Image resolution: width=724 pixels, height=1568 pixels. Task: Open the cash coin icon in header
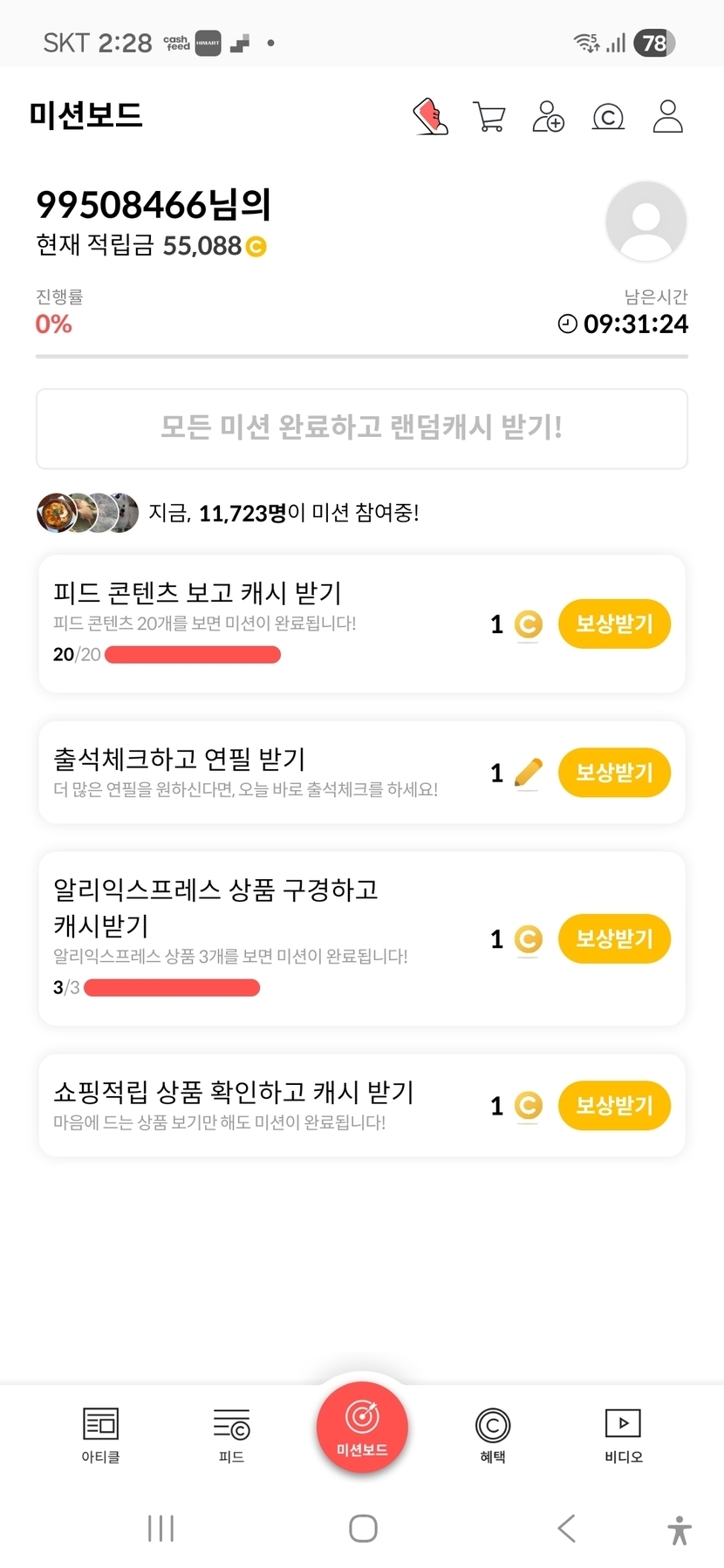pos(608,116)
